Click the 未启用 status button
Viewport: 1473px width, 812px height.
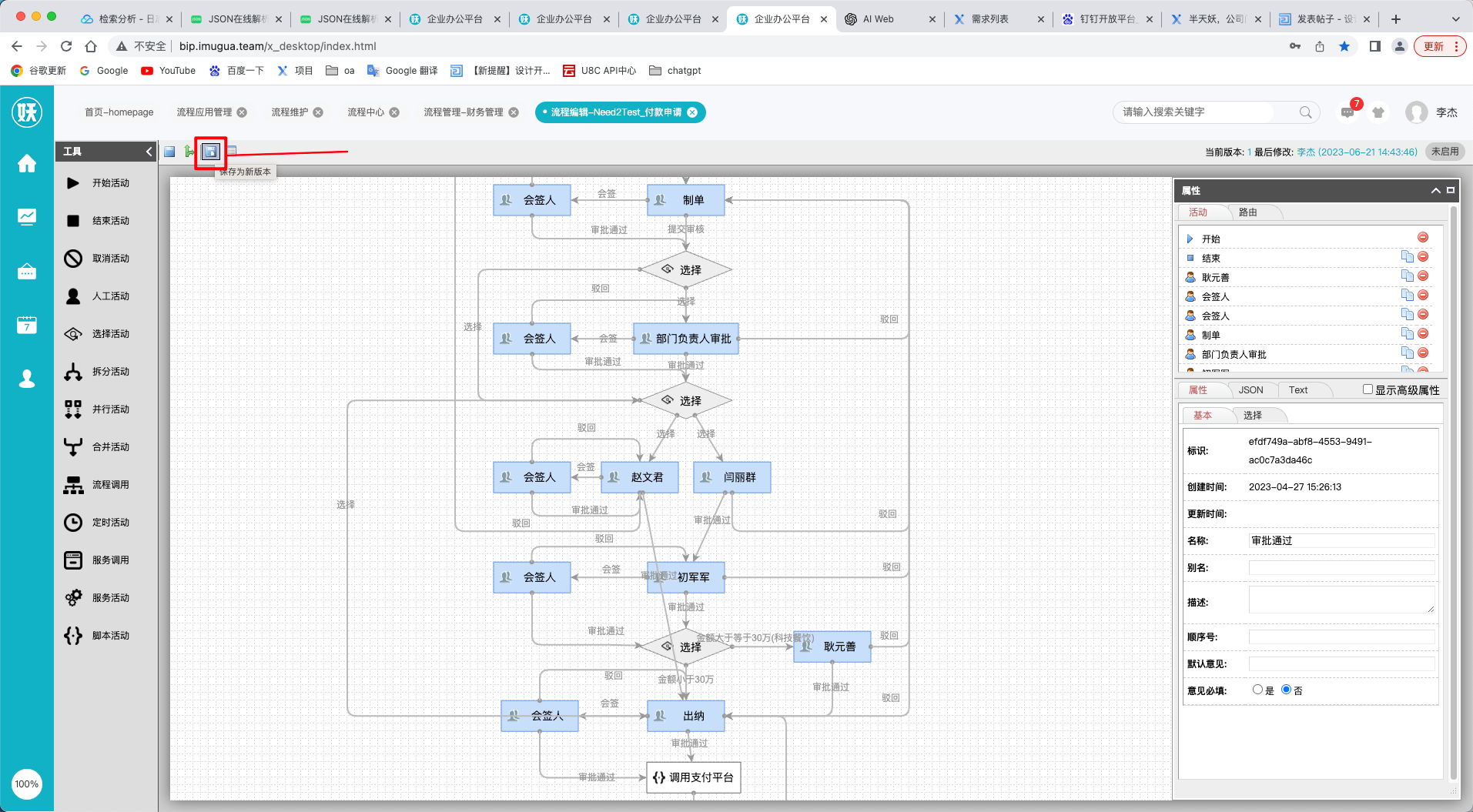point(1445,152)
